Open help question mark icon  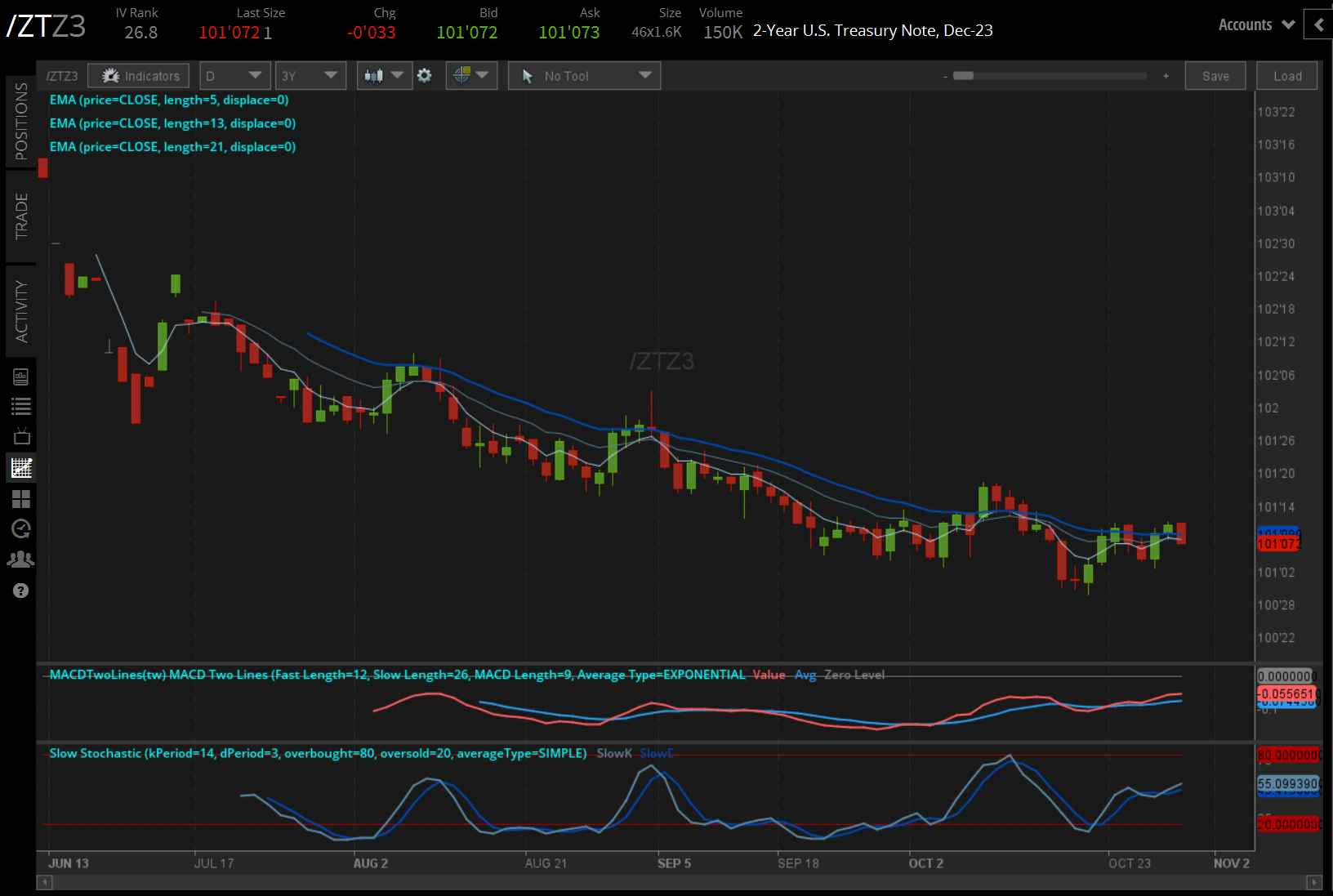21,591
